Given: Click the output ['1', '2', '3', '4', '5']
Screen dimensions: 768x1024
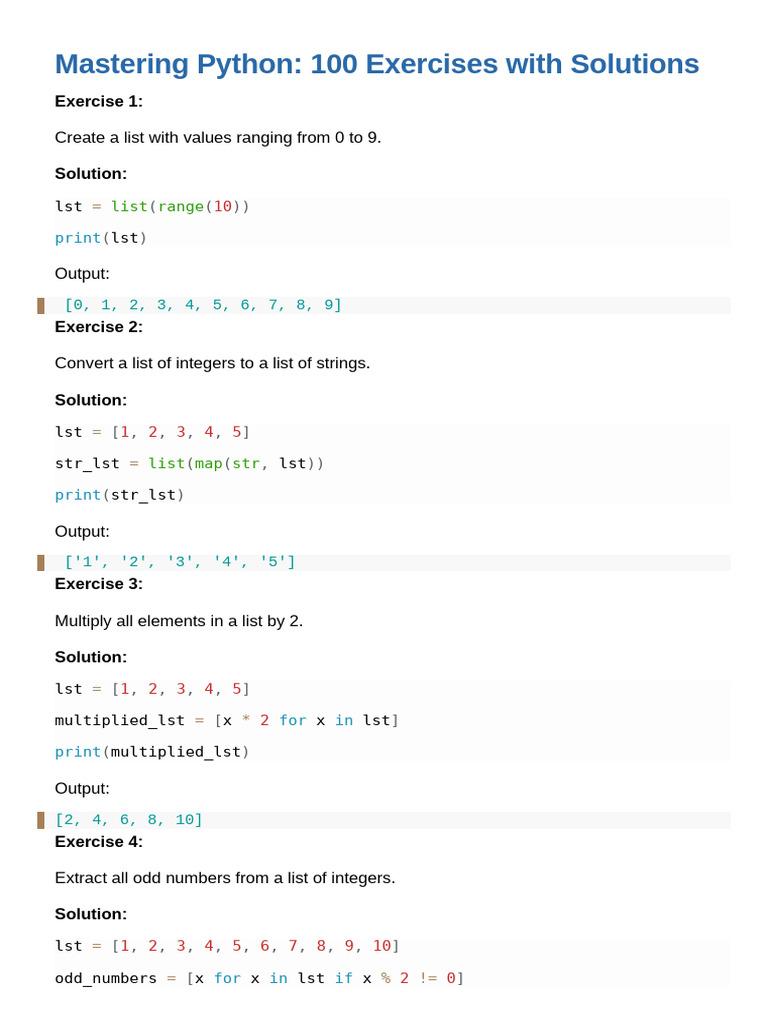Looking at the screenshot, I should pyautogui.click(x=180, y=562).
